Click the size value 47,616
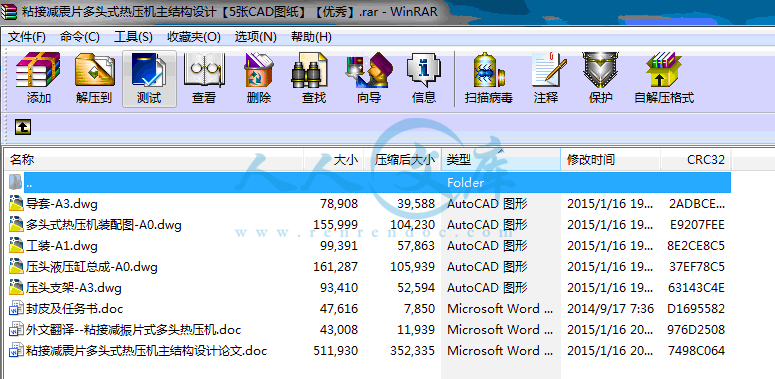 click(339, 309)
